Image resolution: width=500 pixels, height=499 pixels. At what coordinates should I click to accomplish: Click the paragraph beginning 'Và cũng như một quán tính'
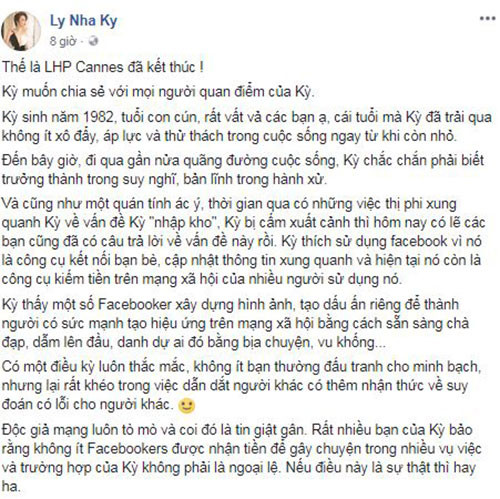point(243,241)
